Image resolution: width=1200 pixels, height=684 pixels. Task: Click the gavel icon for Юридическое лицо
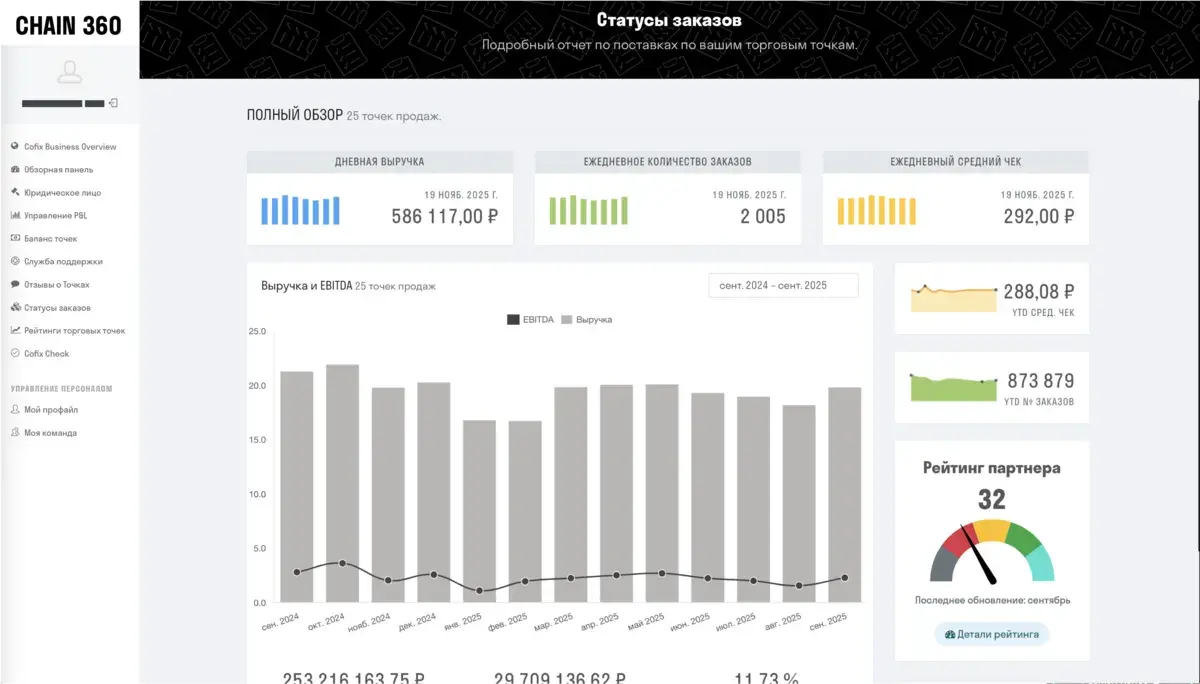15,192
